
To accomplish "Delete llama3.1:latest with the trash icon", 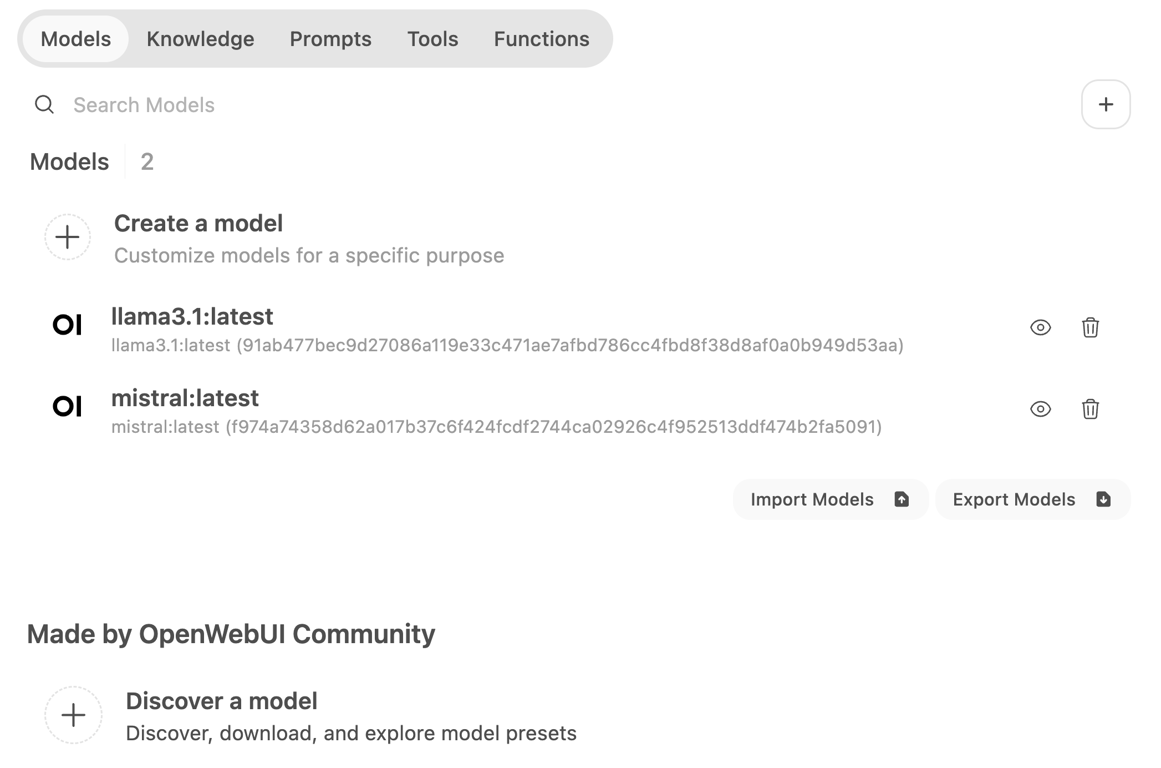I will pyautogui.click(x=1090, y=327).
